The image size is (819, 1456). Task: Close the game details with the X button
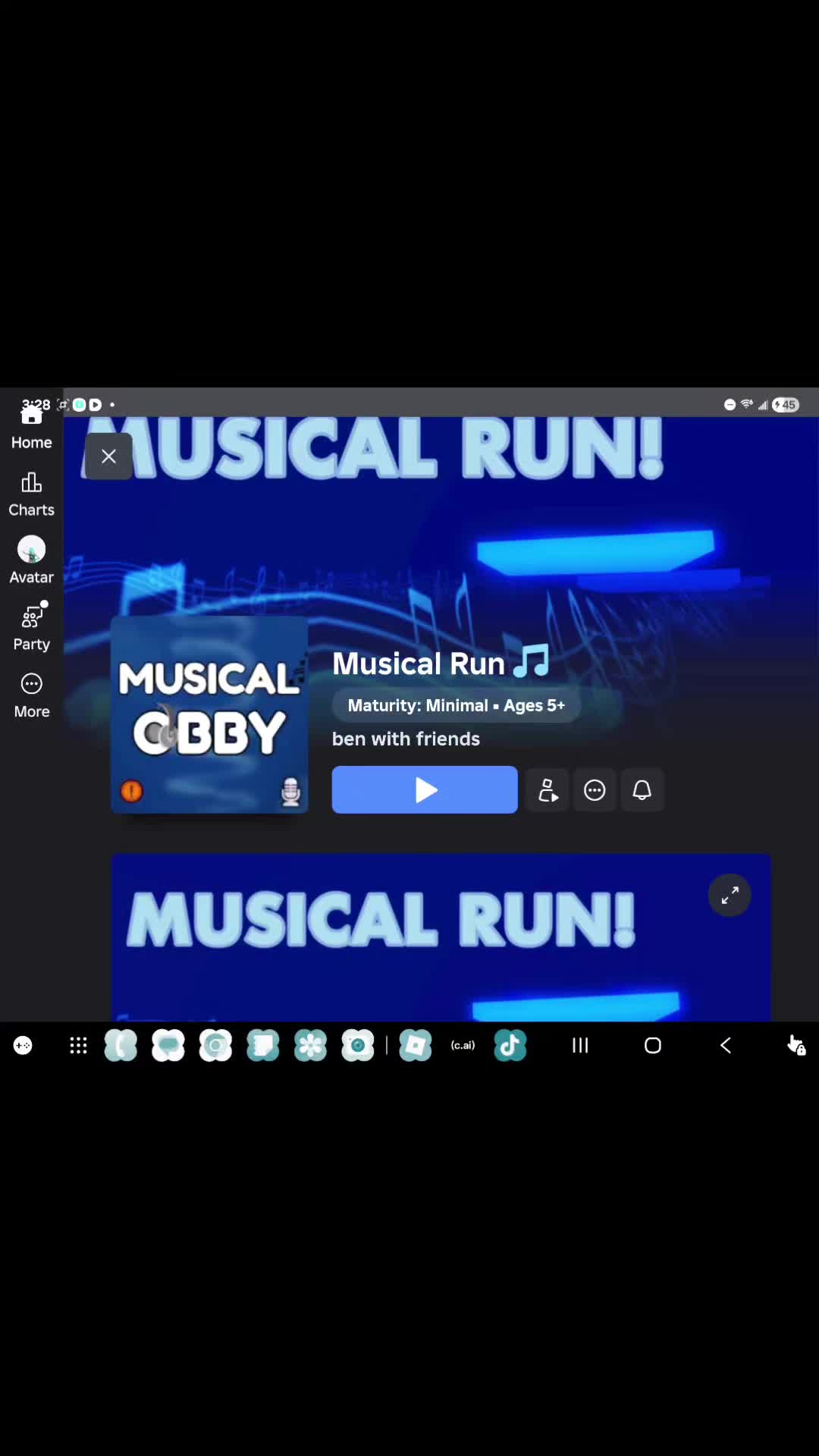click(x=108, y=456)
